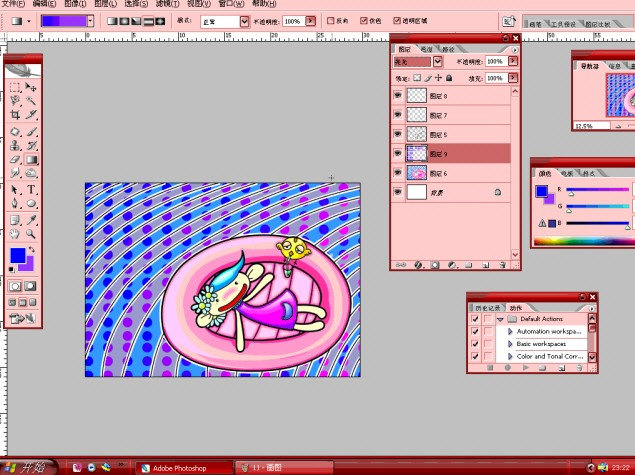This screenshot has width=635, height=475.
Task: Open layer opacity slider arrow
Action: coord(513,61)
